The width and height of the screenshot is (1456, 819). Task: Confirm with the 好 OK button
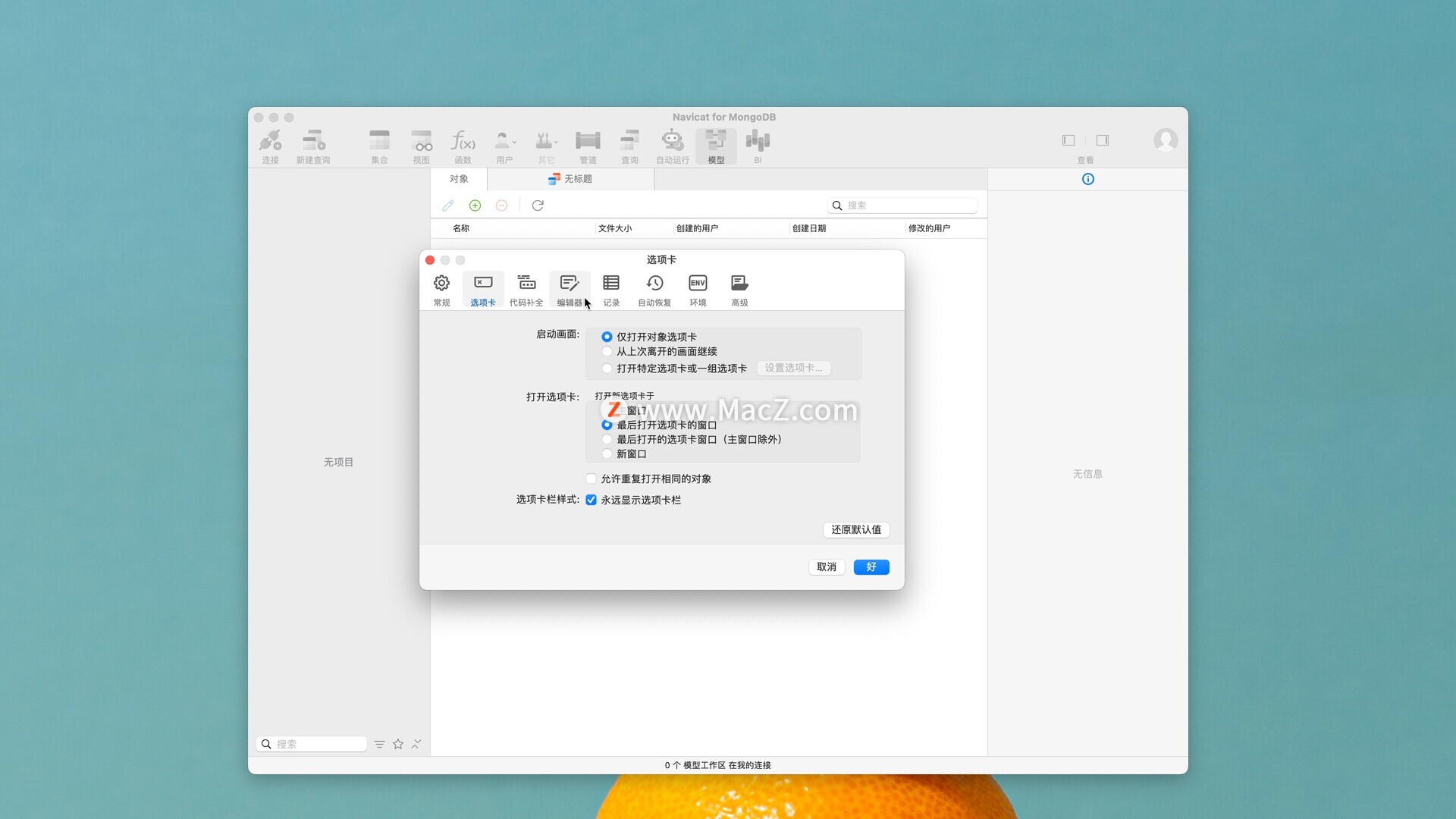[871, 567]
